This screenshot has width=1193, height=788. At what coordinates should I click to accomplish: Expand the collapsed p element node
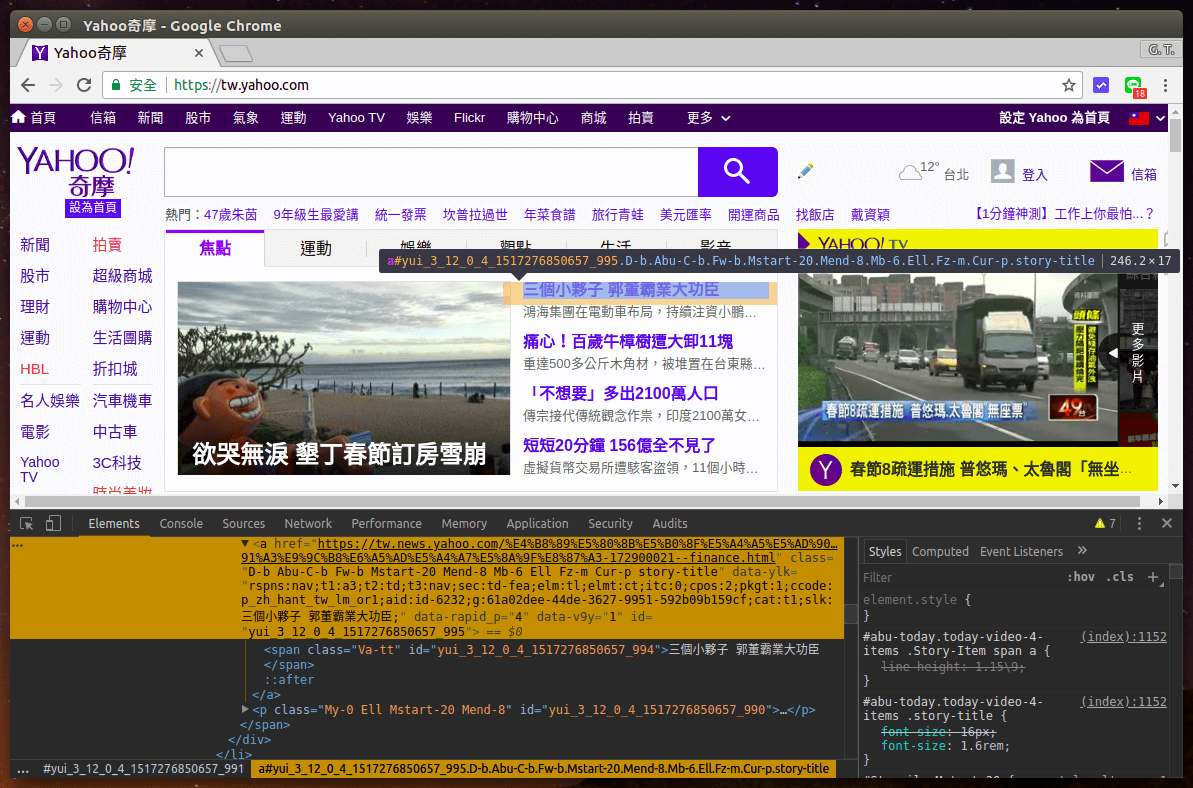[x=246, y=710]
